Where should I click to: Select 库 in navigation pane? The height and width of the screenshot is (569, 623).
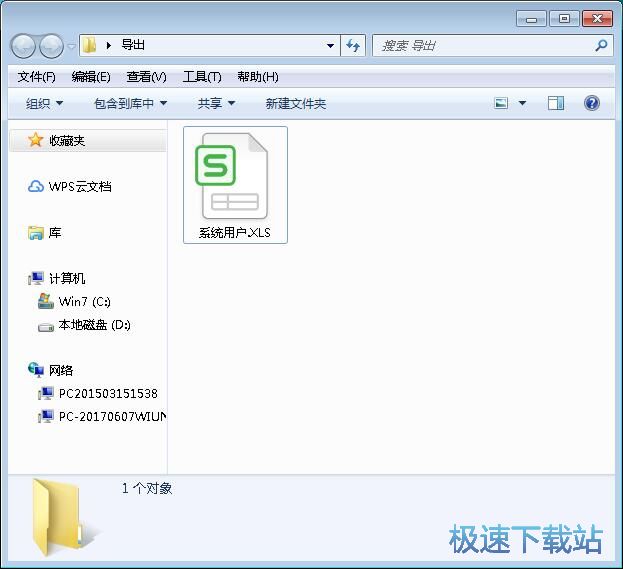(x=55, y=232)
